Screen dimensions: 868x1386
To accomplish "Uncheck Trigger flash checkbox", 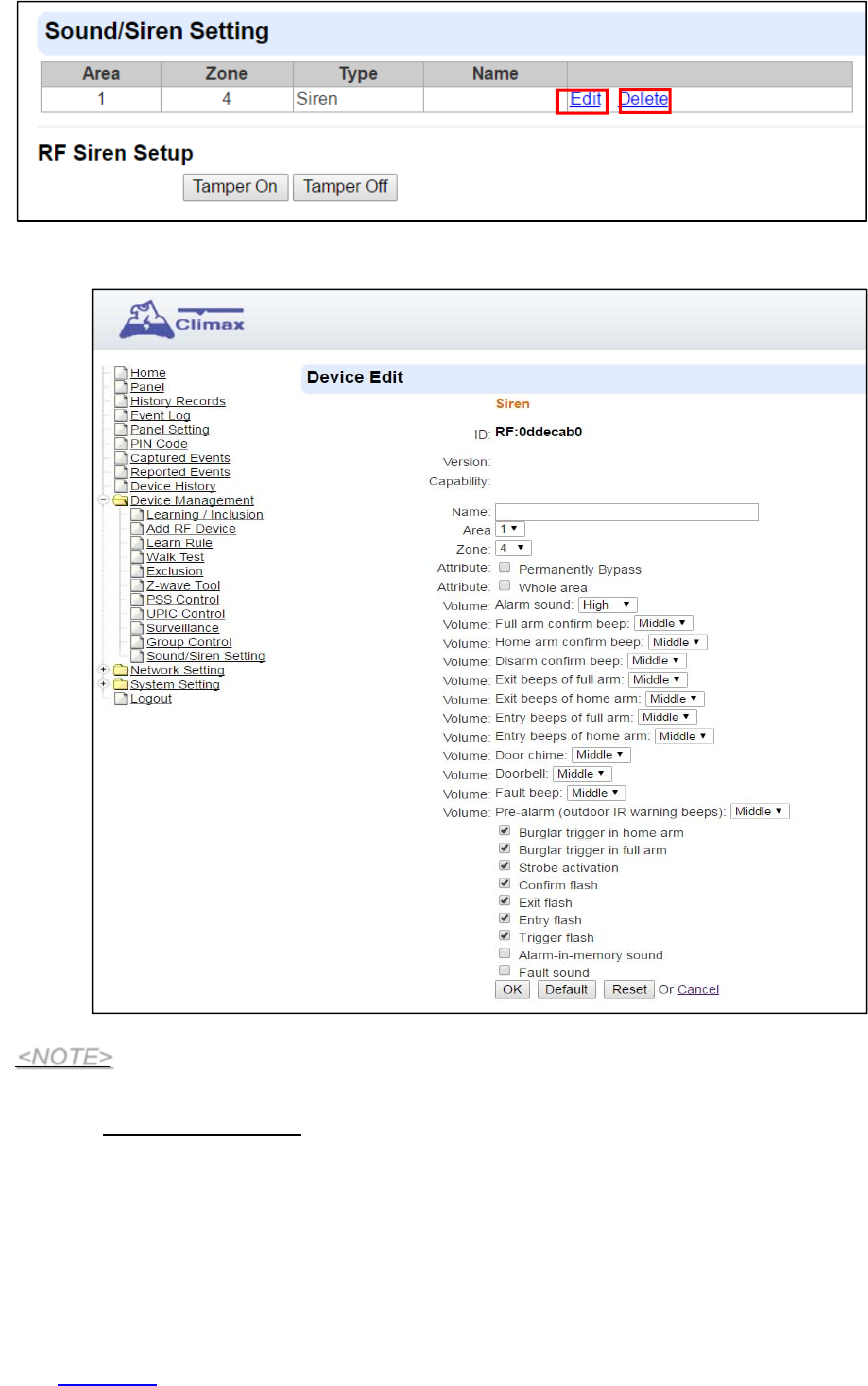I will point(505,936).
